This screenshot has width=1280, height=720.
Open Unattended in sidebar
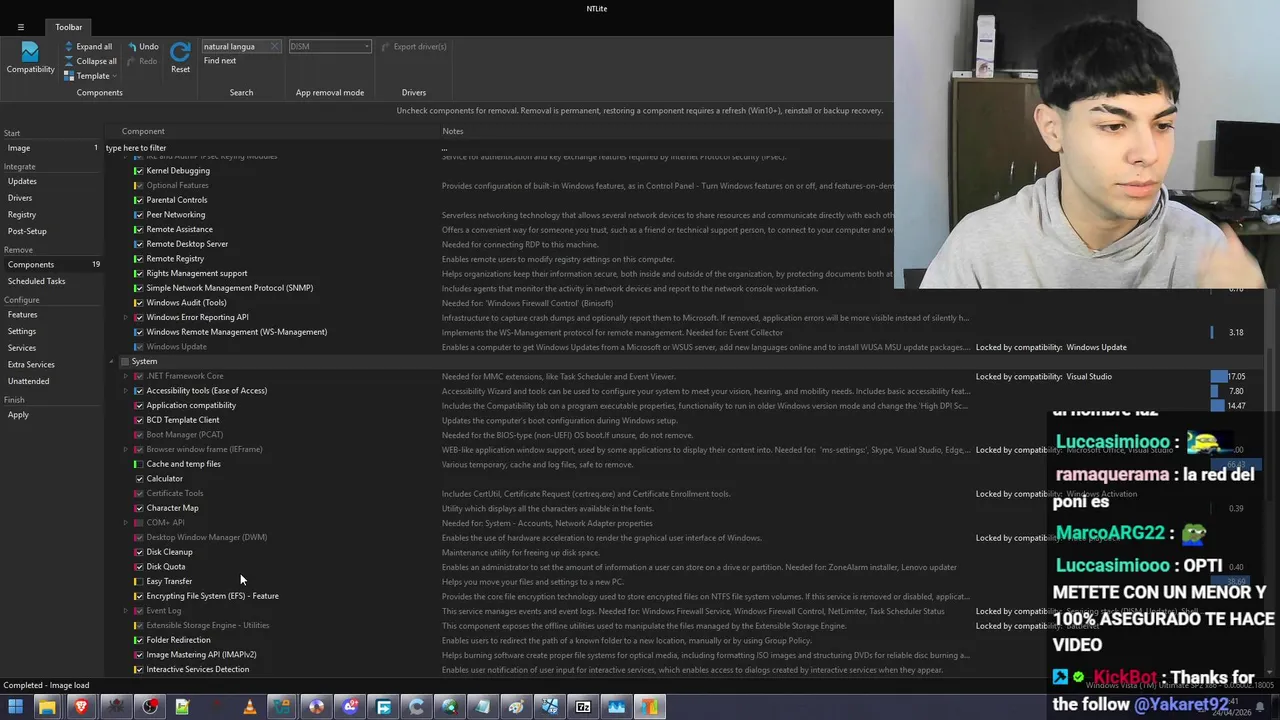coord(28,381)
